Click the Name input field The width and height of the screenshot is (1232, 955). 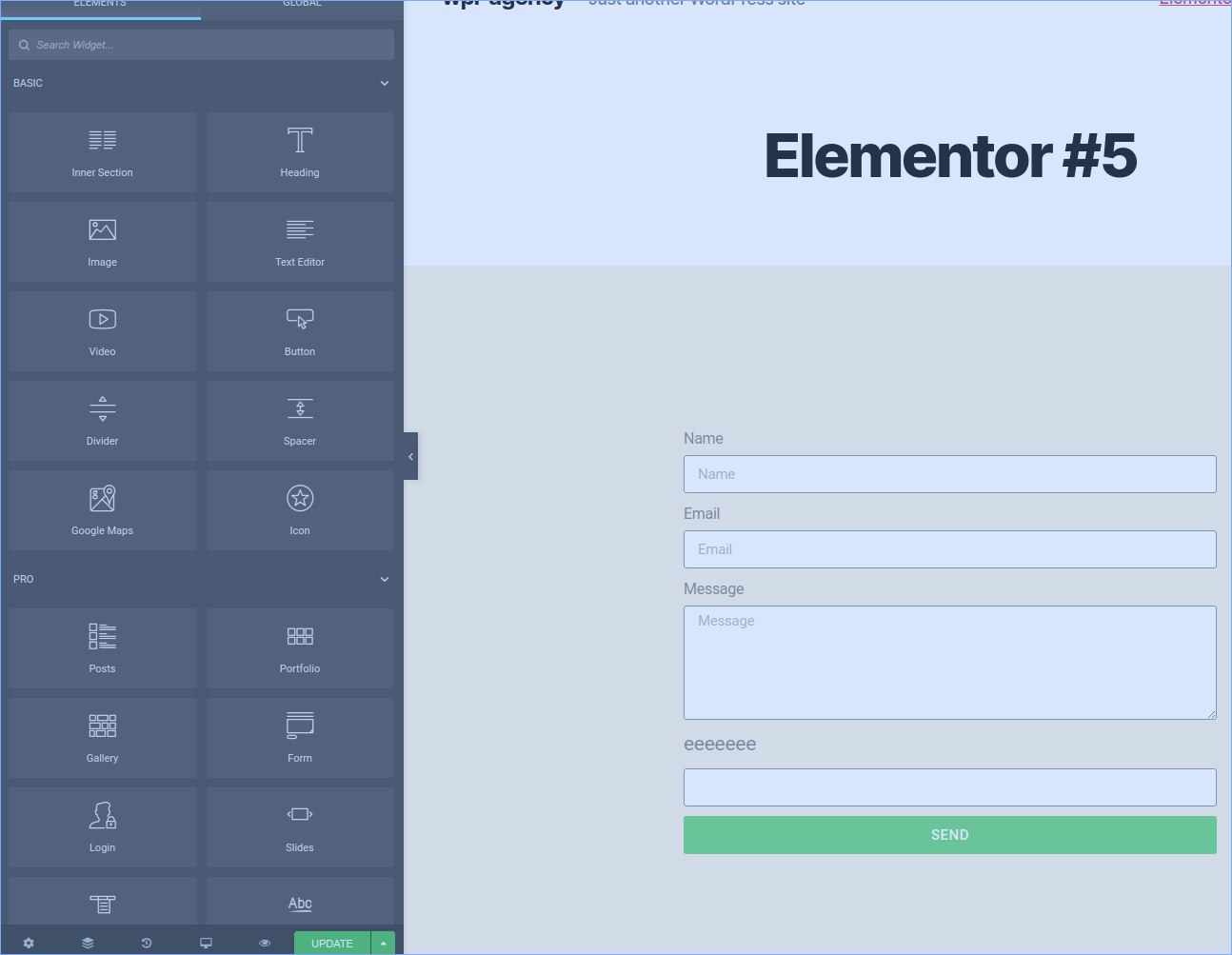[x=949, y=474]
